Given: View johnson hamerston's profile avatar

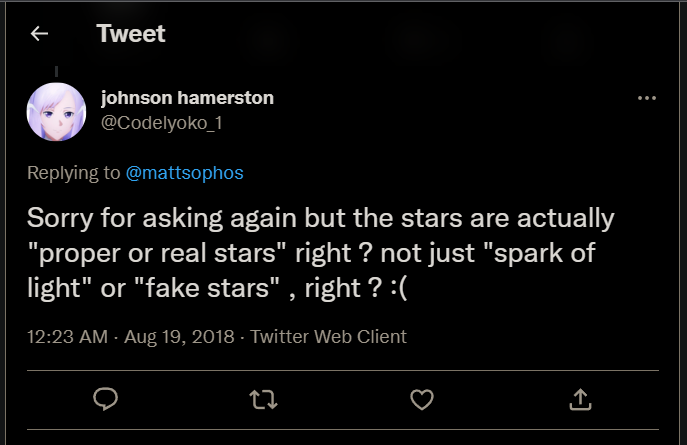Looking at the screenshot, I should tap(56, 111).
